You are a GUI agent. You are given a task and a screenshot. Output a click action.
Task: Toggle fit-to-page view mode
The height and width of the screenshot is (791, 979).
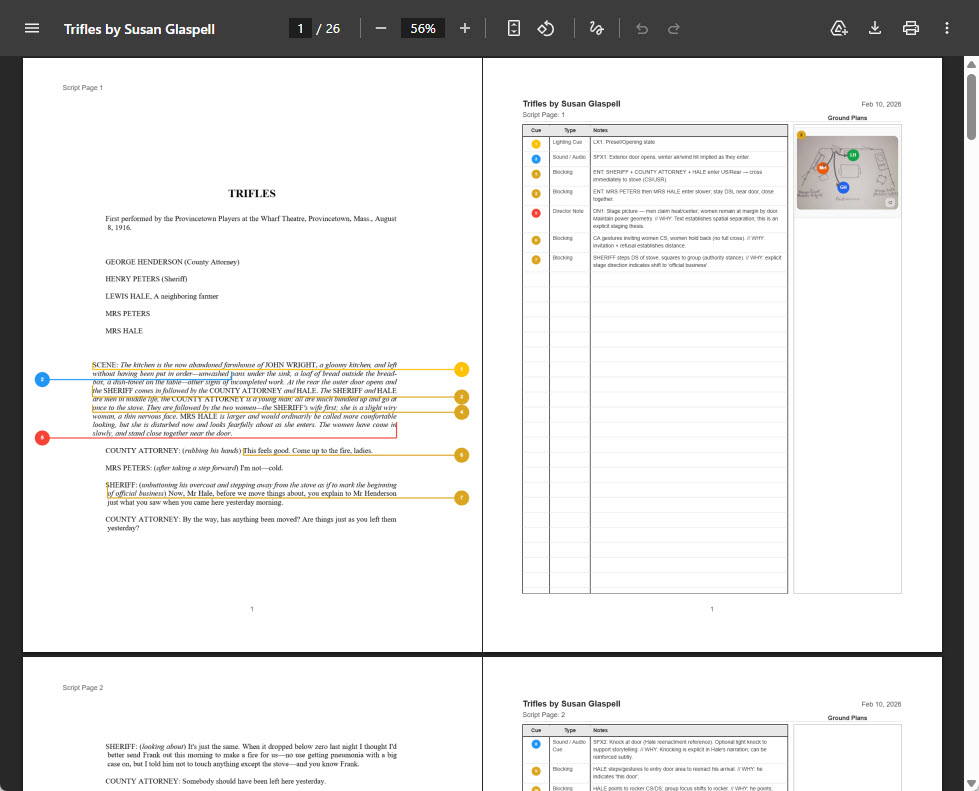[x=513, y=28]
